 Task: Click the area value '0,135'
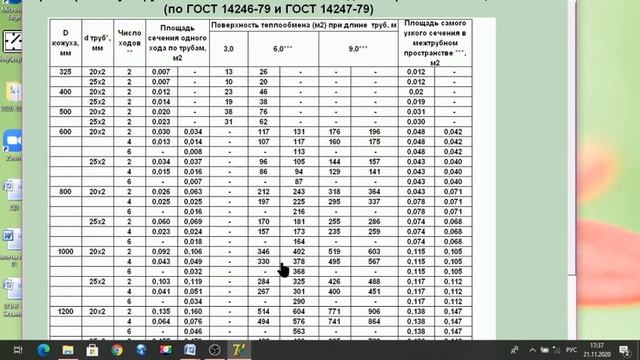point(161,311)
